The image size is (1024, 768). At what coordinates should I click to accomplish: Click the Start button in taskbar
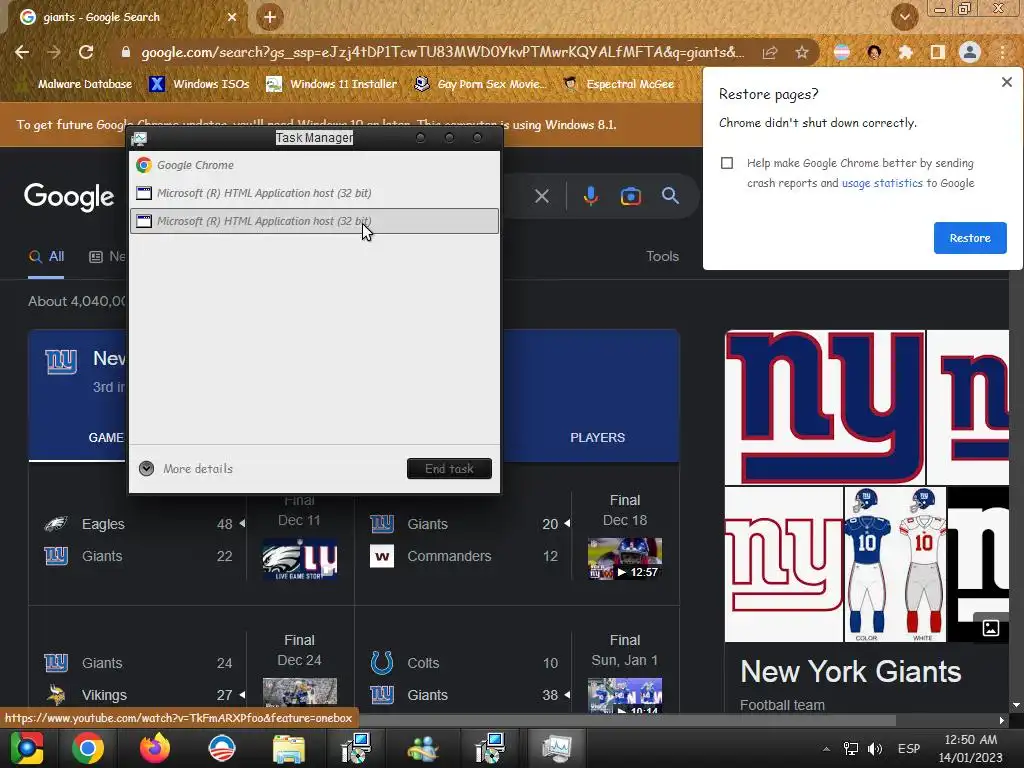click(27, 748)
